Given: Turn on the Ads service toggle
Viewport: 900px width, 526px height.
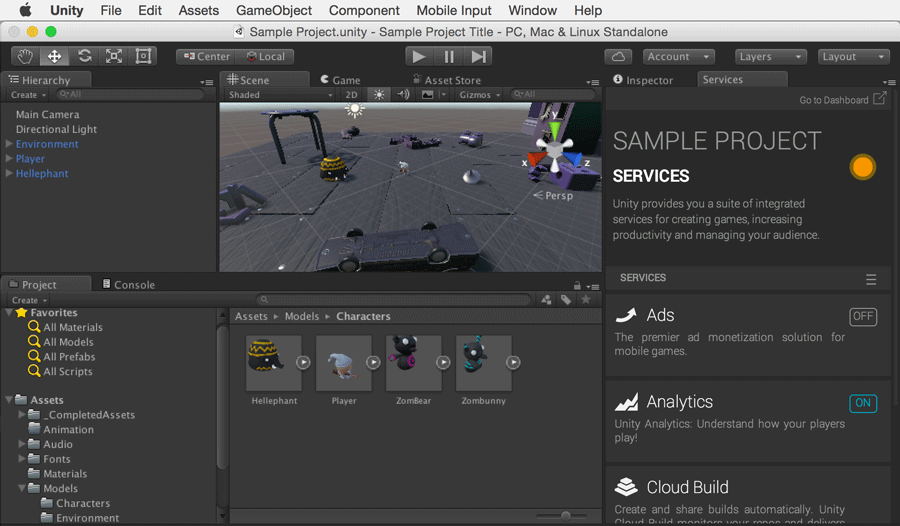Looking at the screenshot, I should point(862,317).
